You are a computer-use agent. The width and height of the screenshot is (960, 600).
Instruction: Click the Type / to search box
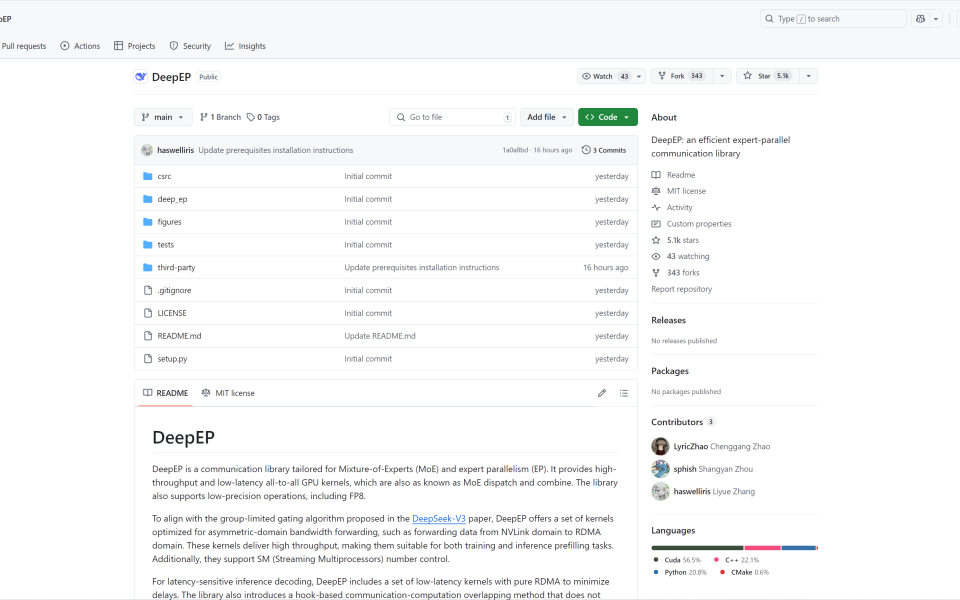tap(833, 19)
